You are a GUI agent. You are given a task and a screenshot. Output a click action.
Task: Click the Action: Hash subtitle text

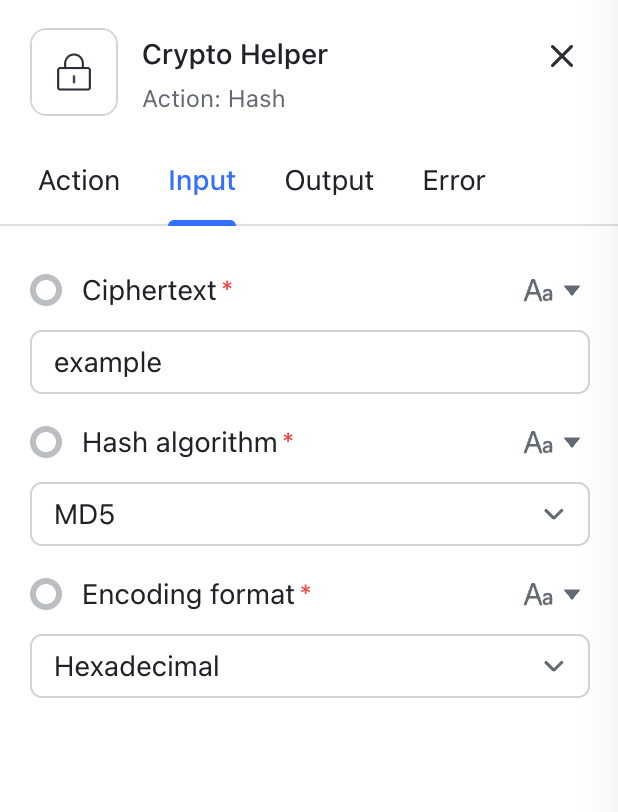coord(214,99)
